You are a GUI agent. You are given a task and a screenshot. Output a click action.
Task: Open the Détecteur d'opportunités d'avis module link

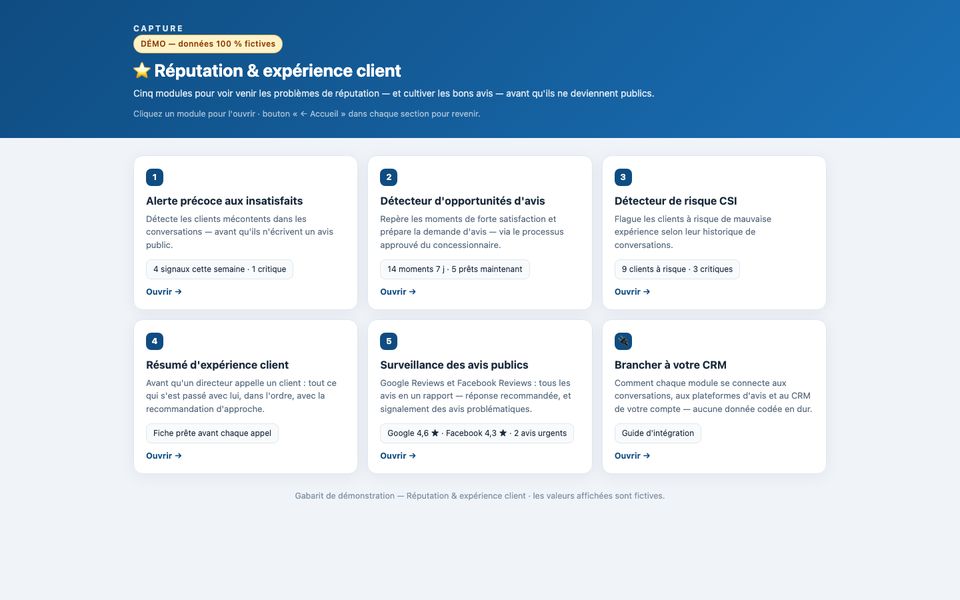[398, 292]
